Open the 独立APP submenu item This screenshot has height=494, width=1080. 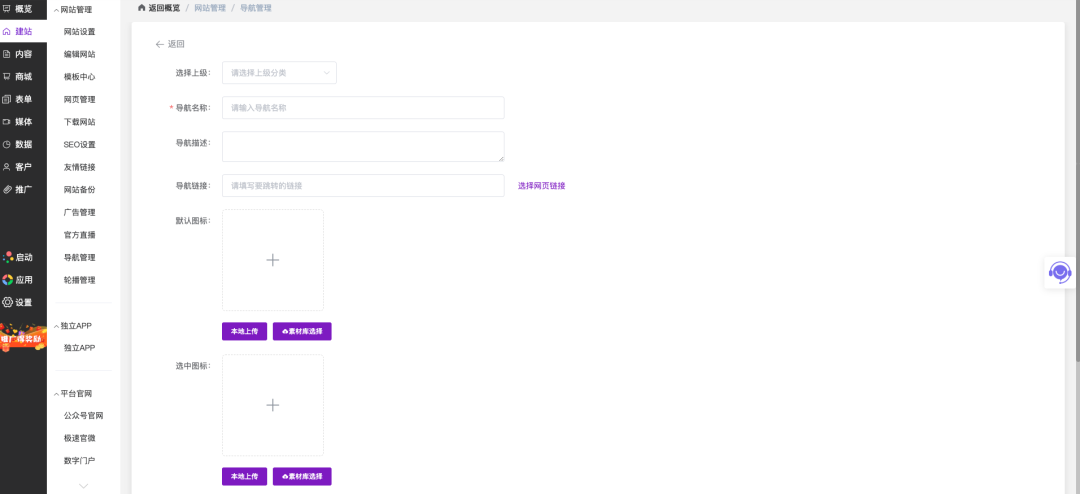79,348
